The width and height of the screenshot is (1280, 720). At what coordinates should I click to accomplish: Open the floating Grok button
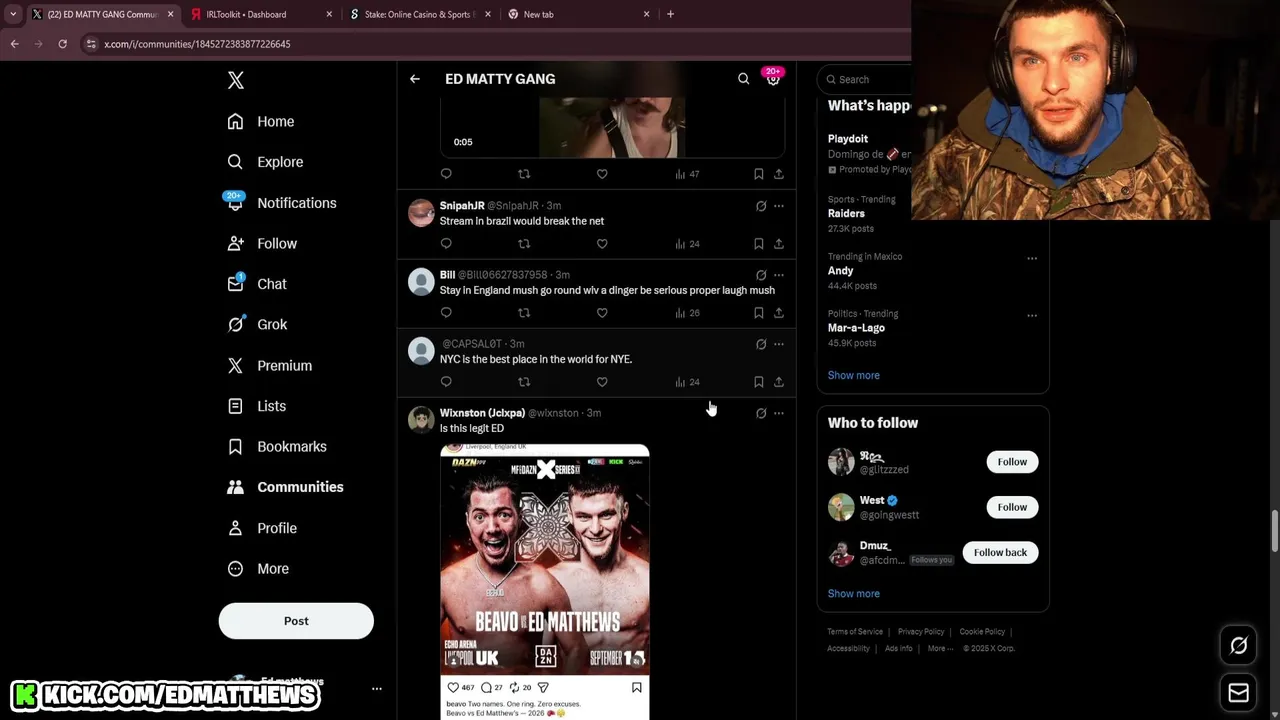click(x=1238, y=646)
